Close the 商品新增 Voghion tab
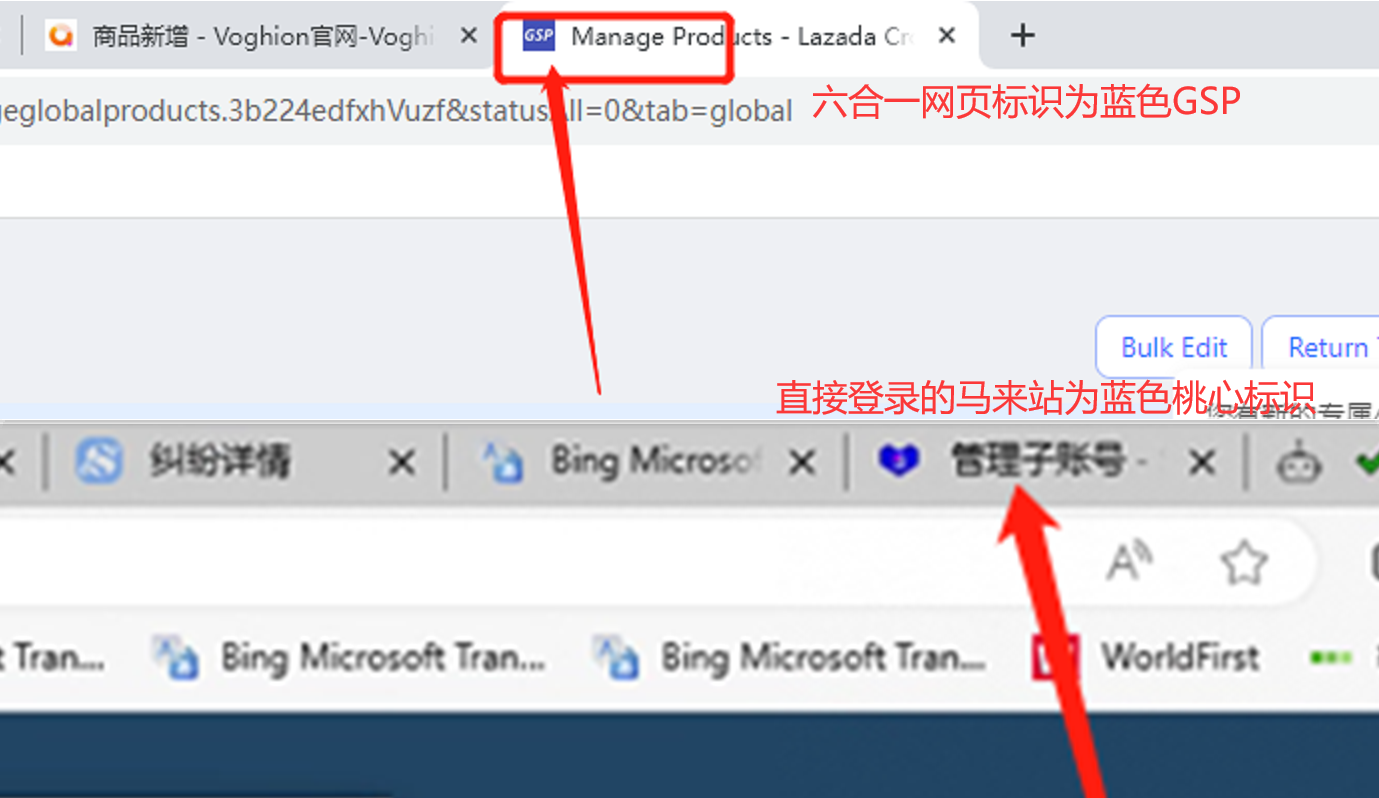Screen dimensions: 1379x798 pos(468,36)
